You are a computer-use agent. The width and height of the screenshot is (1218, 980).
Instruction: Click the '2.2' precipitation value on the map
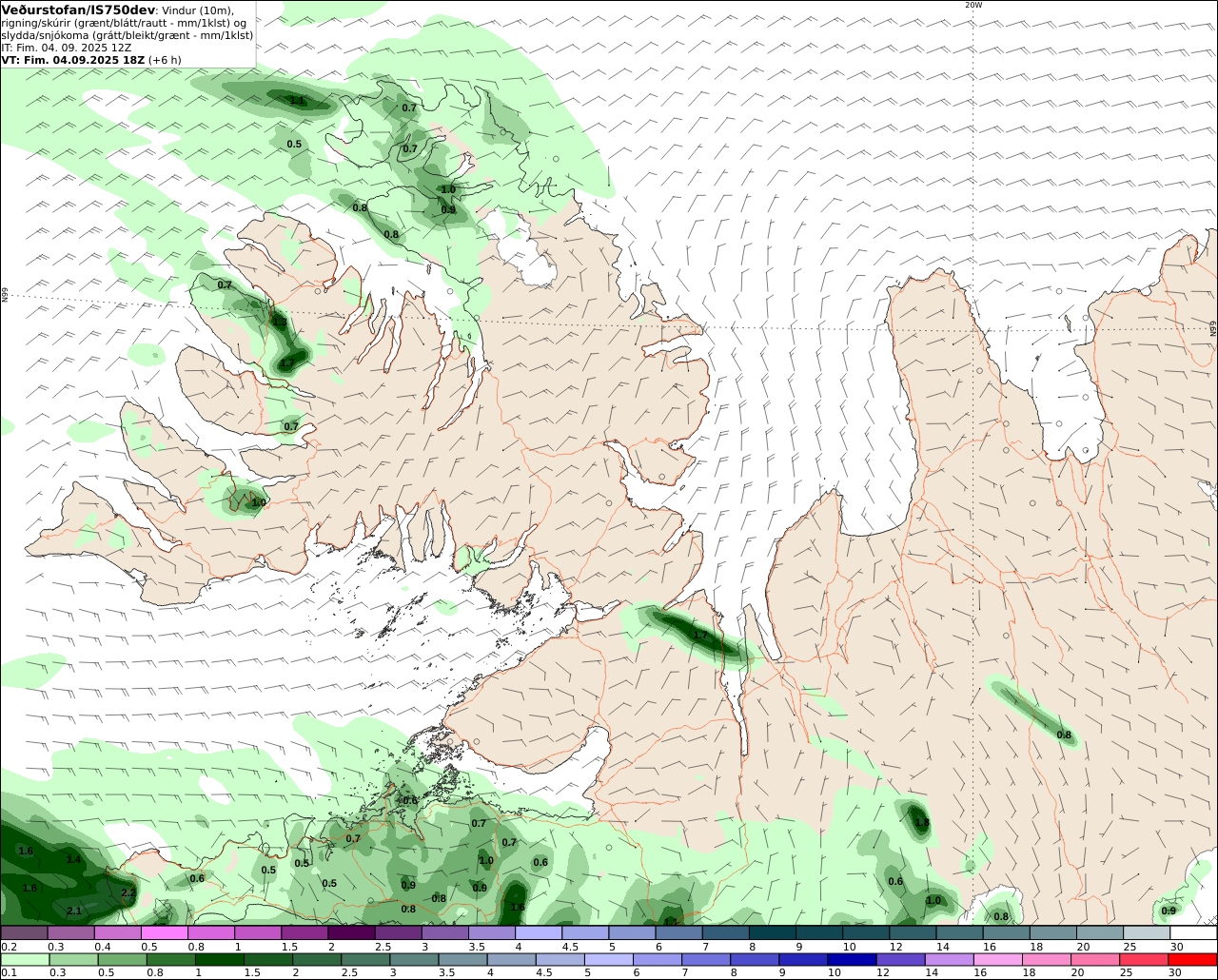tap(128, 892)
